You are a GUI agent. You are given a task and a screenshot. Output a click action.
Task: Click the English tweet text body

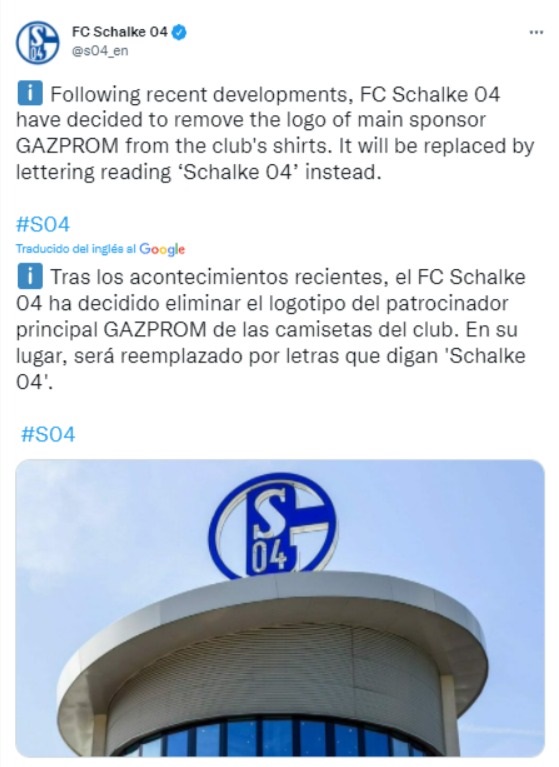275,133
